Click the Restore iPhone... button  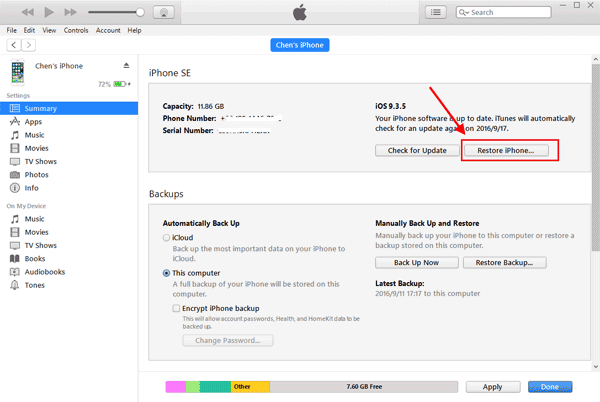point(506,150)
